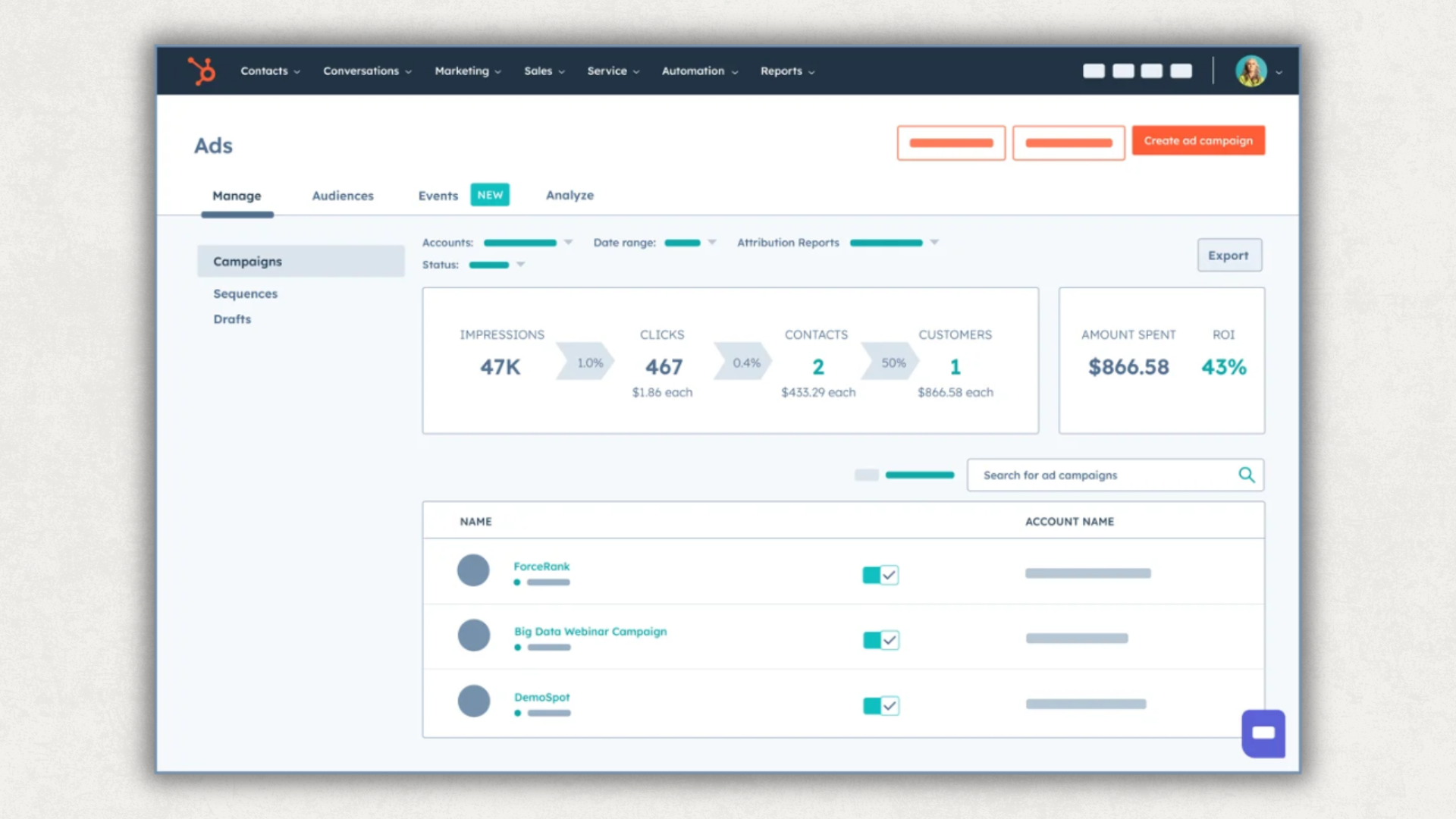Click the third white placeholder in navbar

click(x=1152, y=71)
